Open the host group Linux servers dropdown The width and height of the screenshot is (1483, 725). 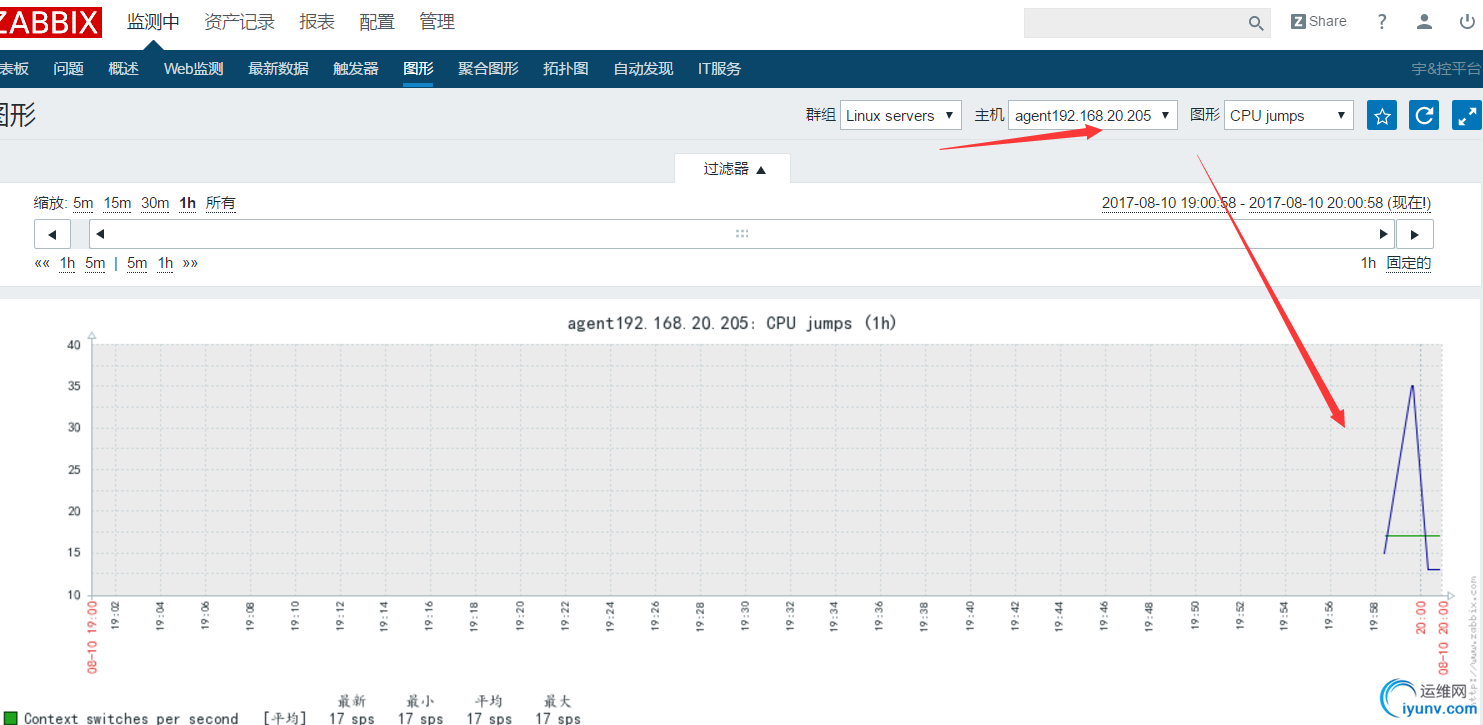[x=900, y=115]
